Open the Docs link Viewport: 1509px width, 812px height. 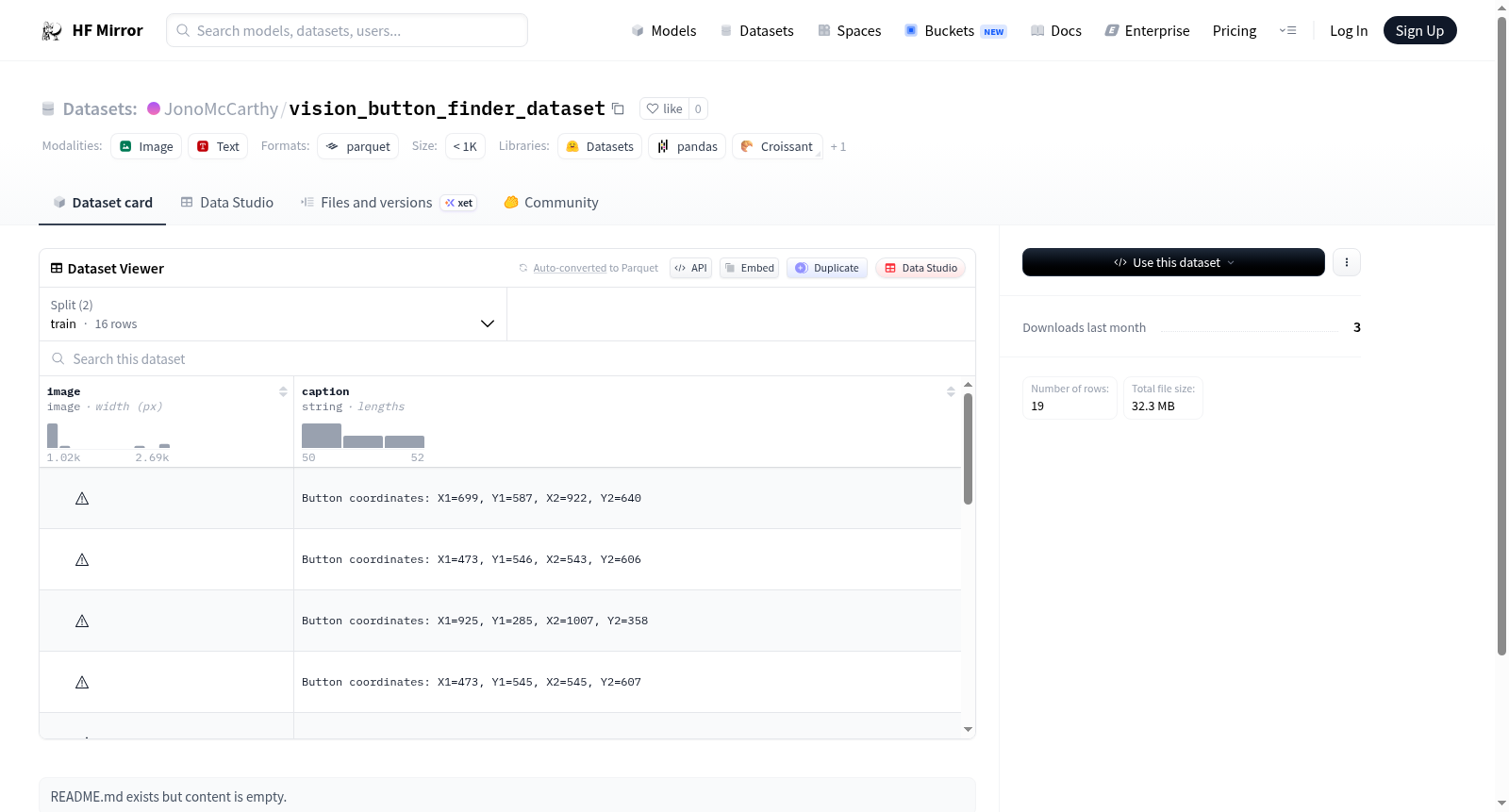[x=1056, y=31]
